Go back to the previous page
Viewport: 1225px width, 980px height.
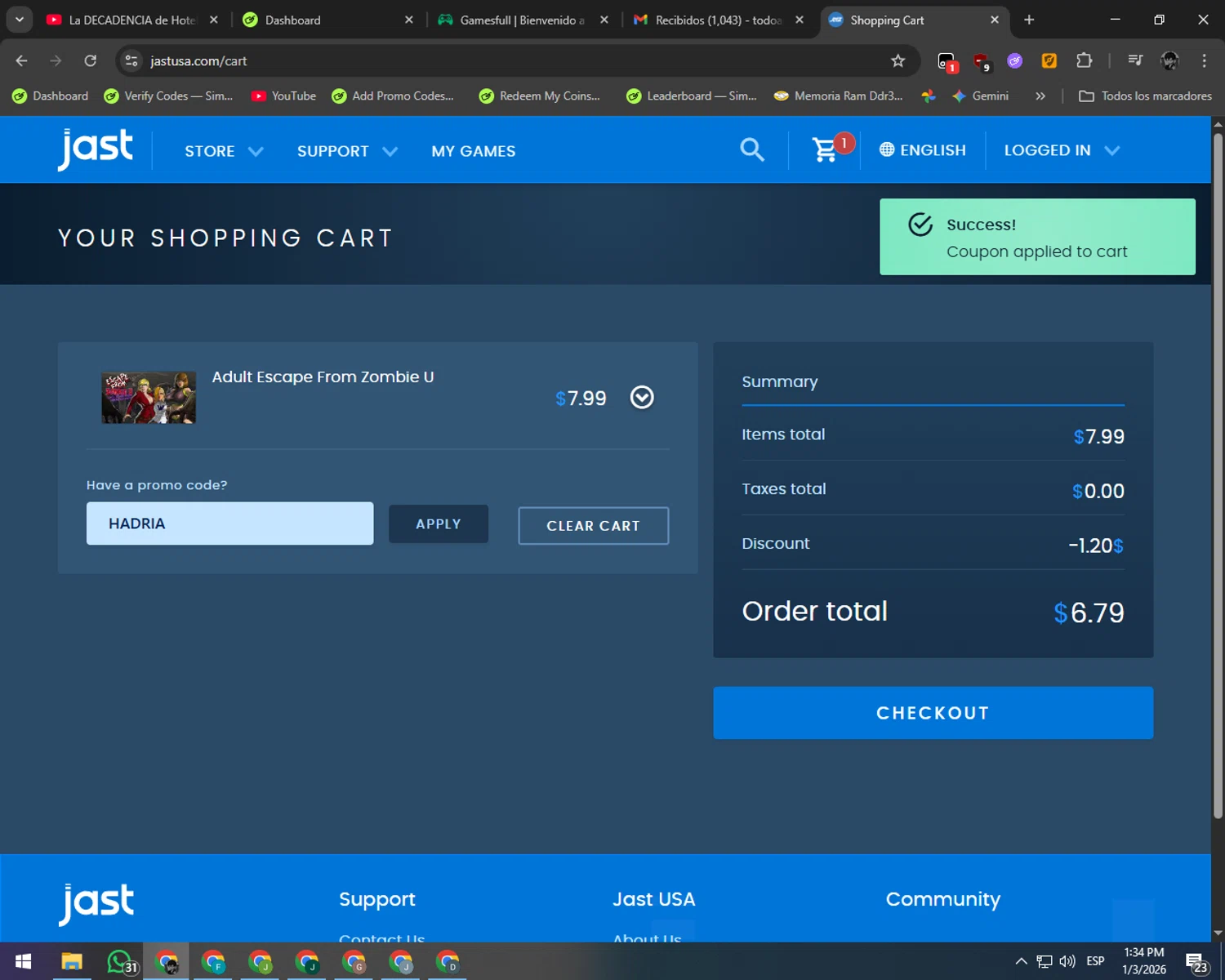[22, 60]
